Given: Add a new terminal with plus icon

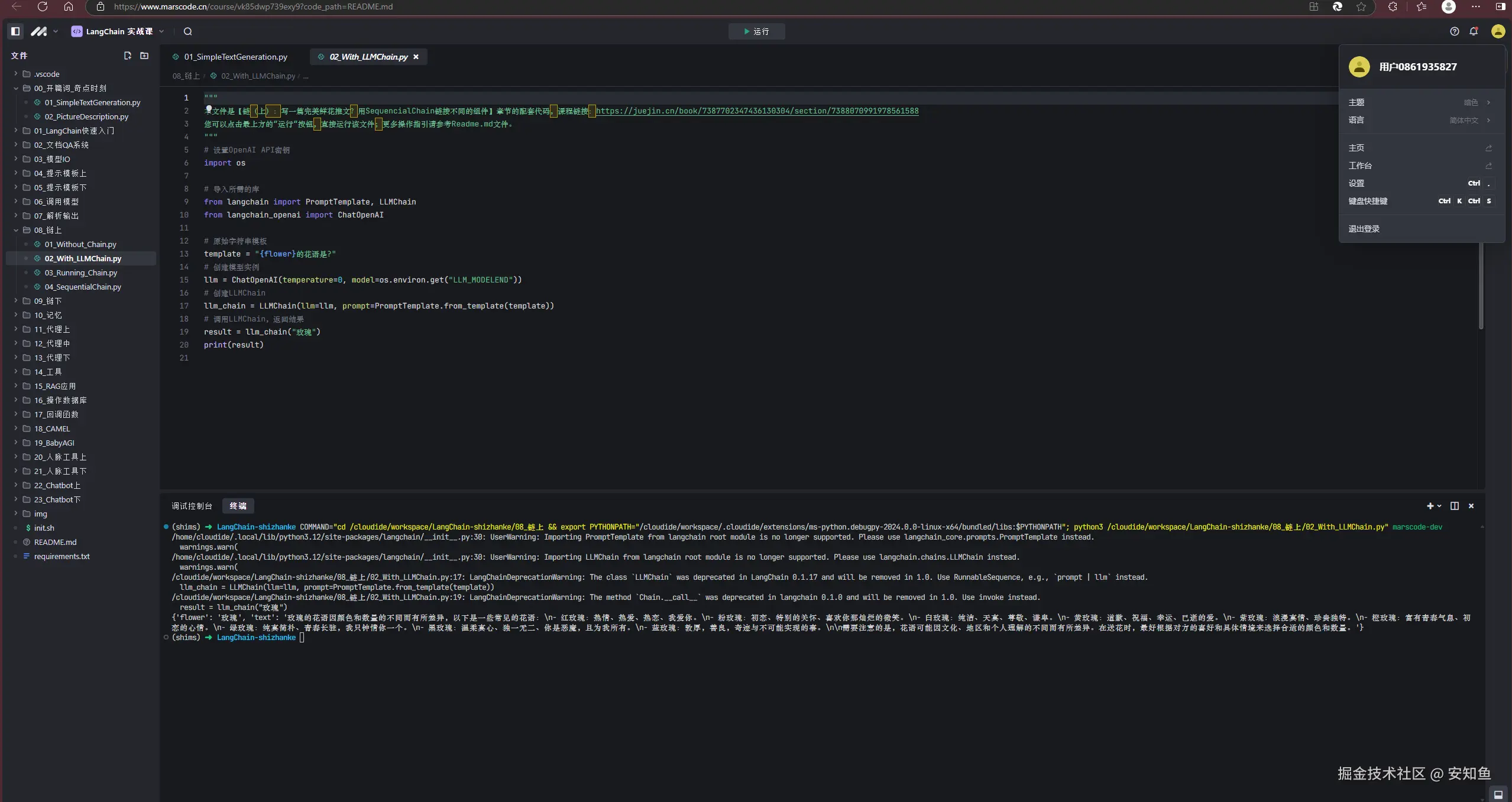Looking at the screenshot, I should [1430, 506].
